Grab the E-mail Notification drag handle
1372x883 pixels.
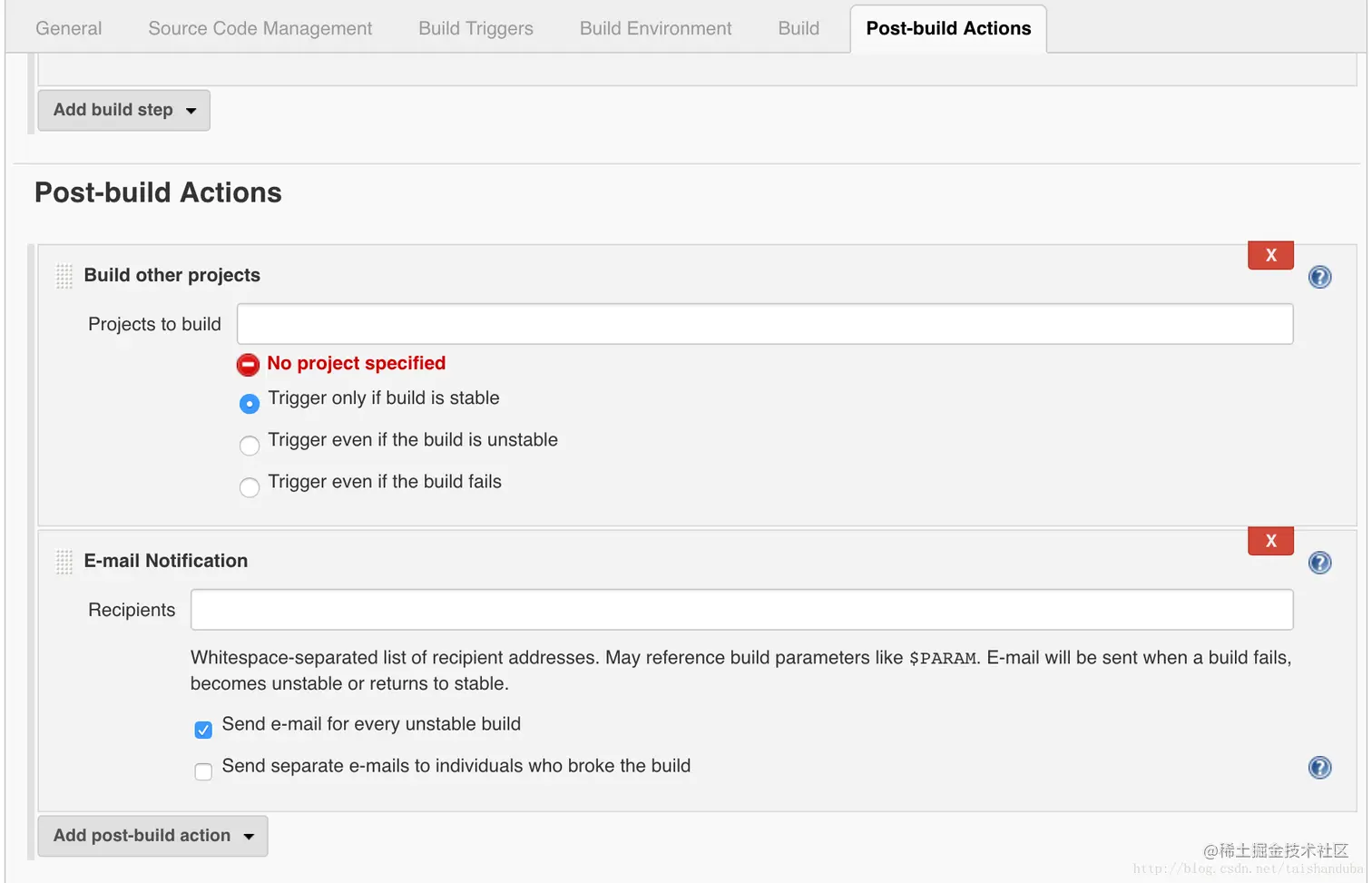click(x=64, y=562)
